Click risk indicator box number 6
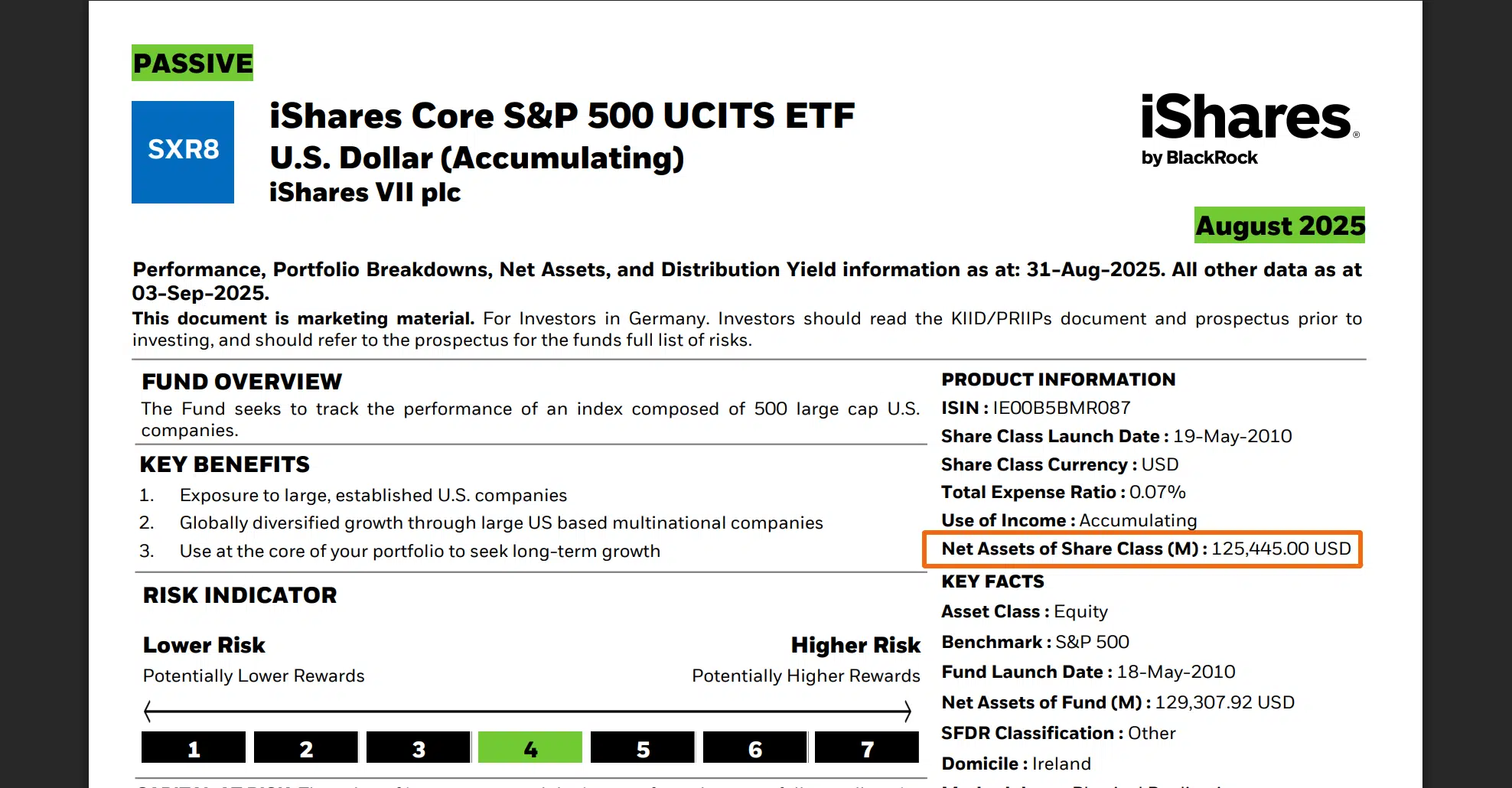This screenshot has height=788, width=1512. 754,748
